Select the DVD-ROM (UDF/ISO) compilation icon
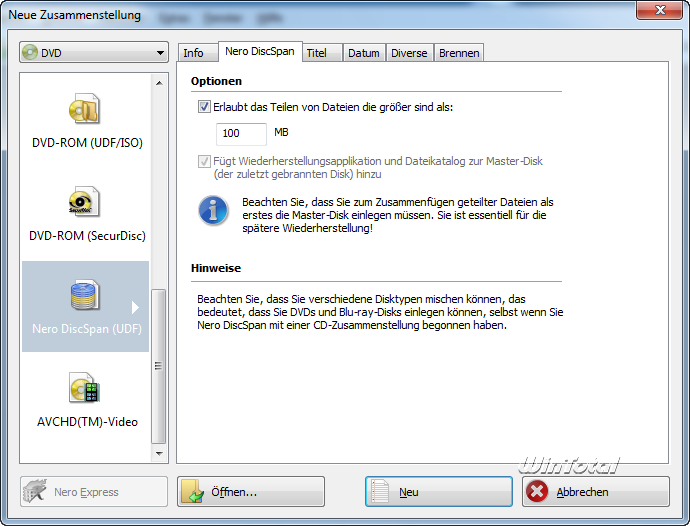690x526 pixels. click(84, 108)
